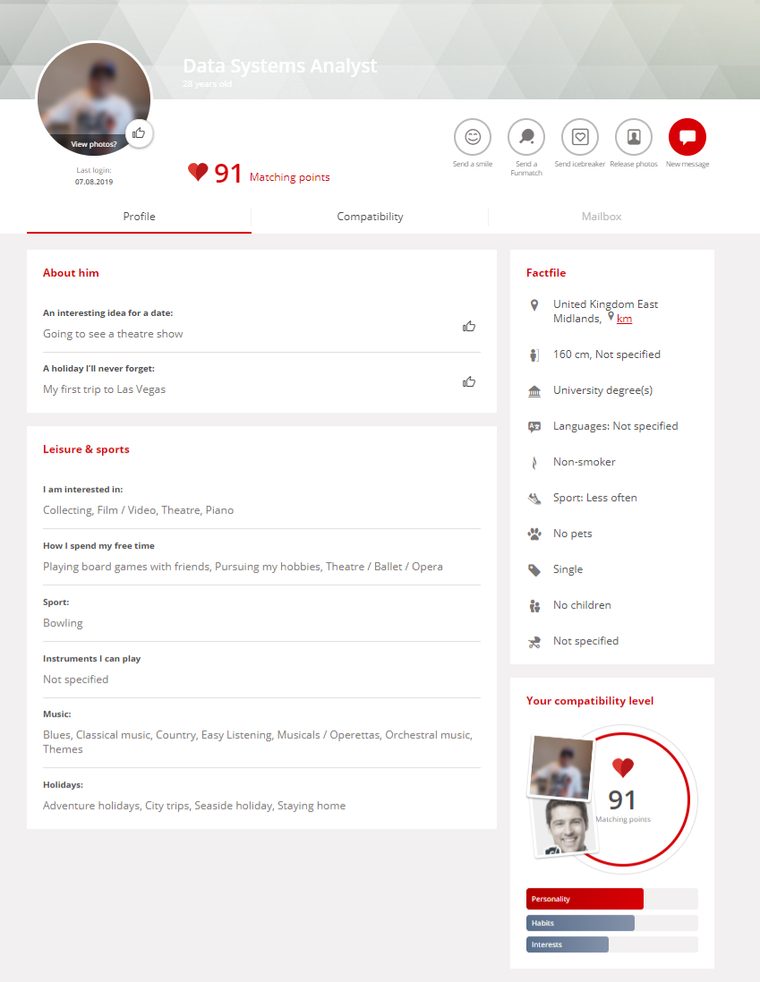View photos on the profile picture
Image resolution: width=760 pixels, height=982 pixels.
pyautogui.click(x=93, y=144)
